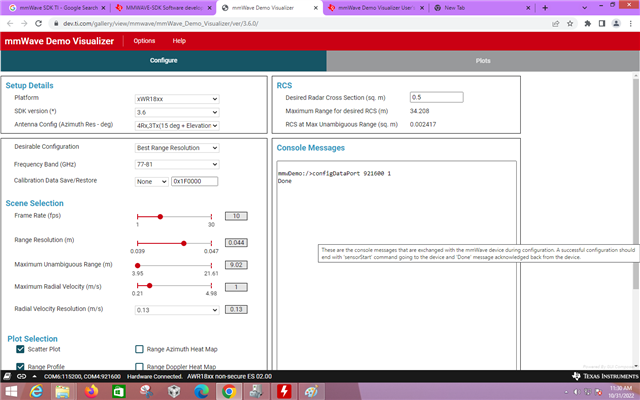640x400 pixels.
Task: Switch to MMWAVE-SDK Software browser tab
Action: [x=164, y=8]
